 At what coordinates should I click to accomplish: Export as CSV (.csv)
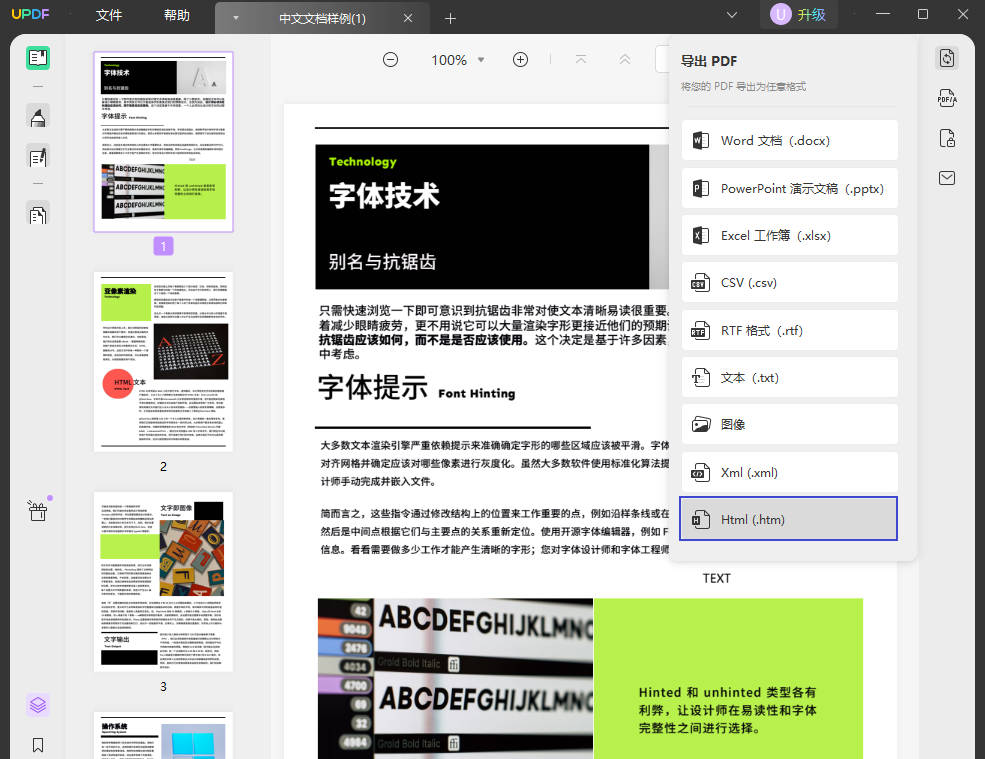click(x=790, y=283)
